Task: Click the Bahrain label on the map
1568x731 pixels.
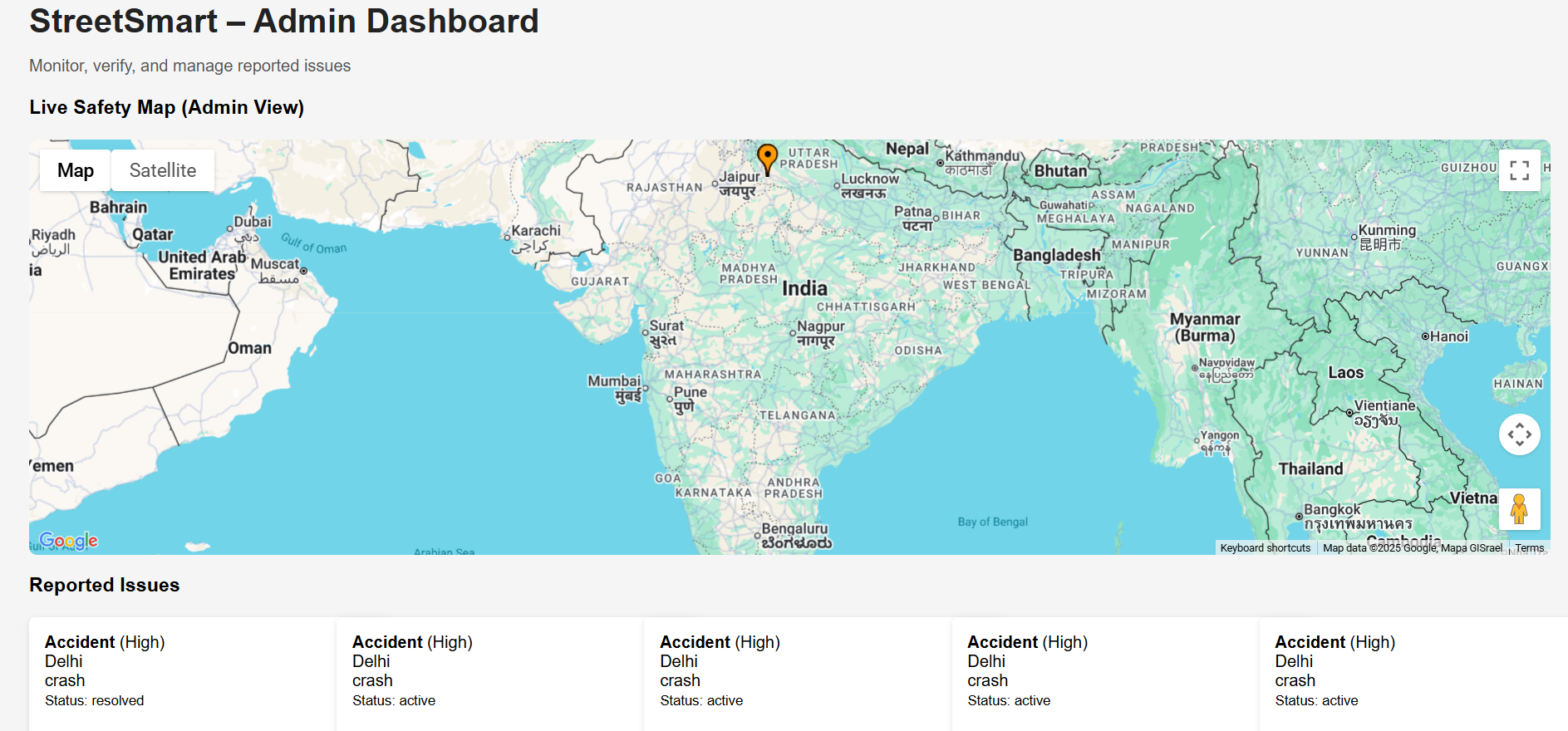Action: point(118,207)
